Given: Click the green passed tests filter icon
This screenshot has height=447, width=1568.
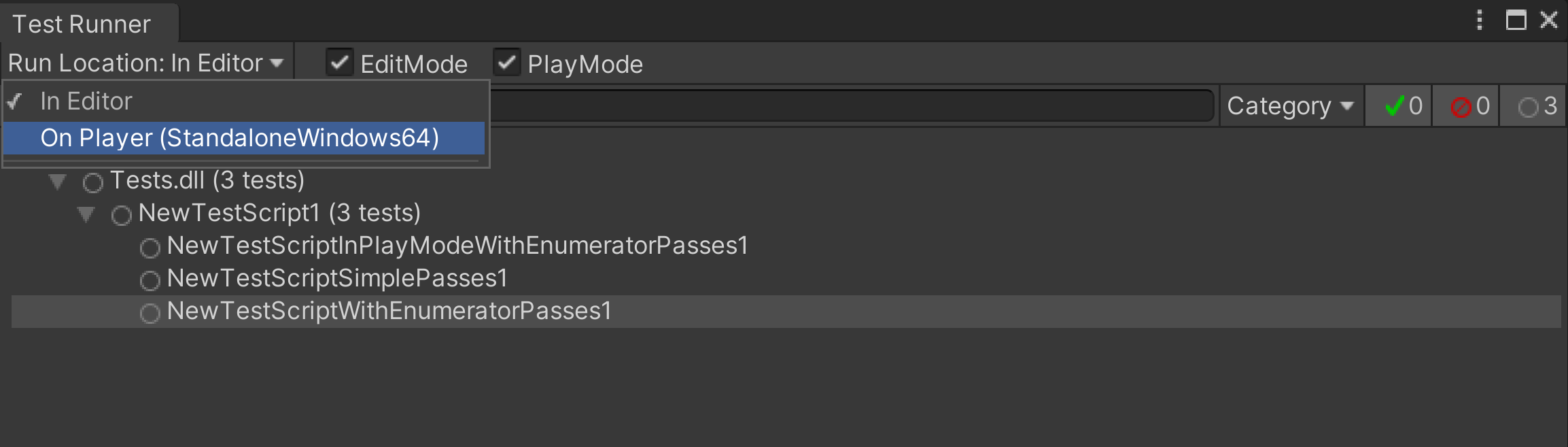Looking at the screenshot, I should tap(1395, 106).
